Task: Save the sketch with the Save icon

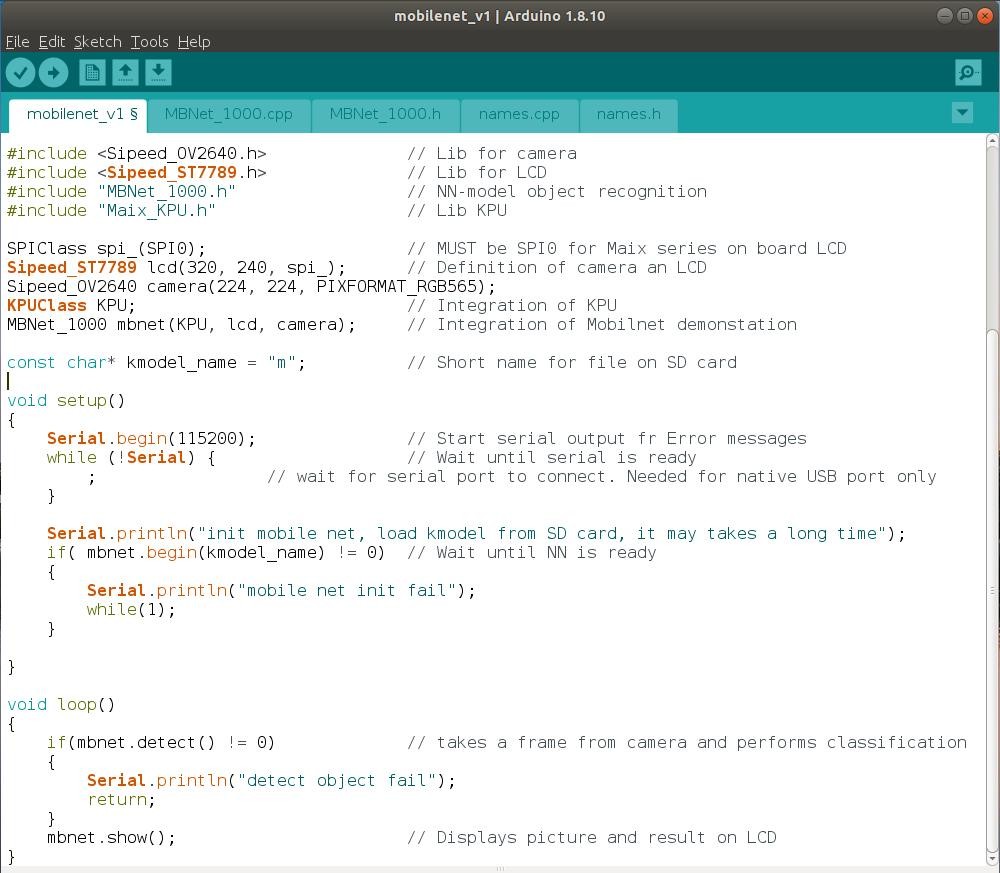Action: (157, 72)
